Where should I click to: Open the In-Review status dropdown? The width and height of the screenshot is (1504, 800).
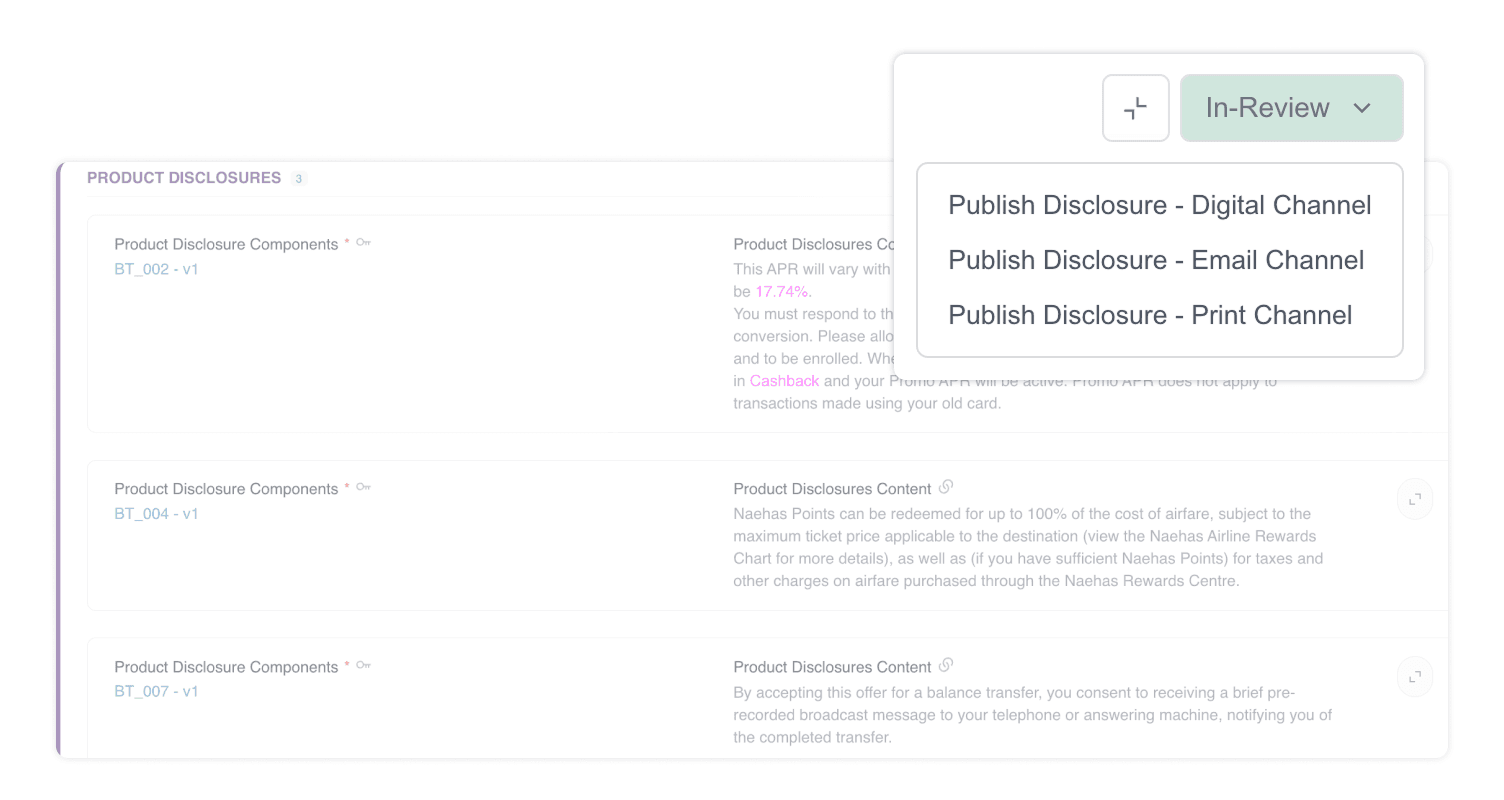(1291, 107)
